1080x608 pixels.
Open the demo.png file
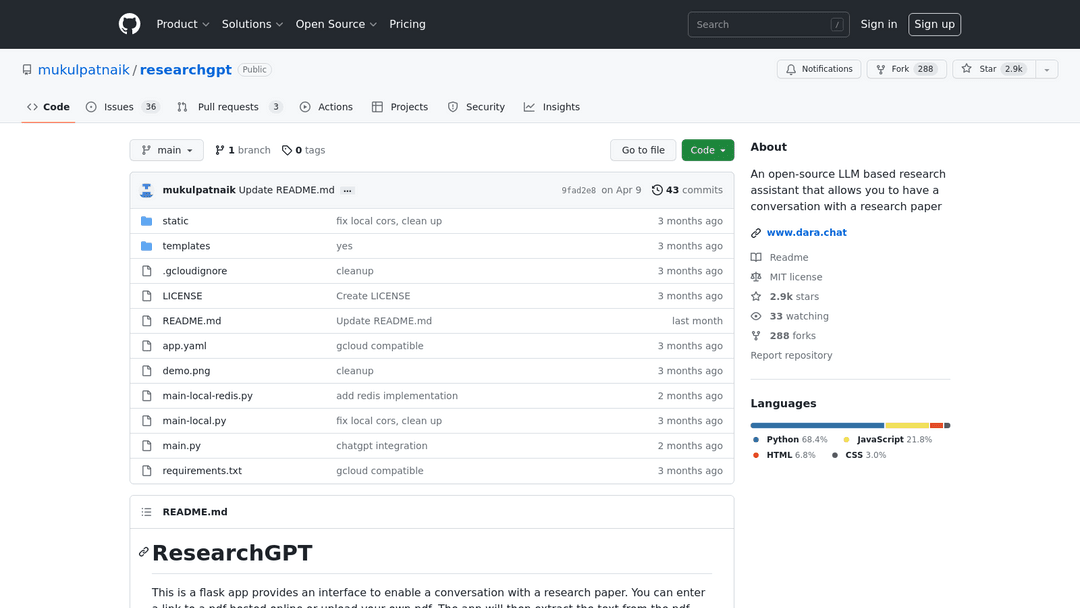186,370
